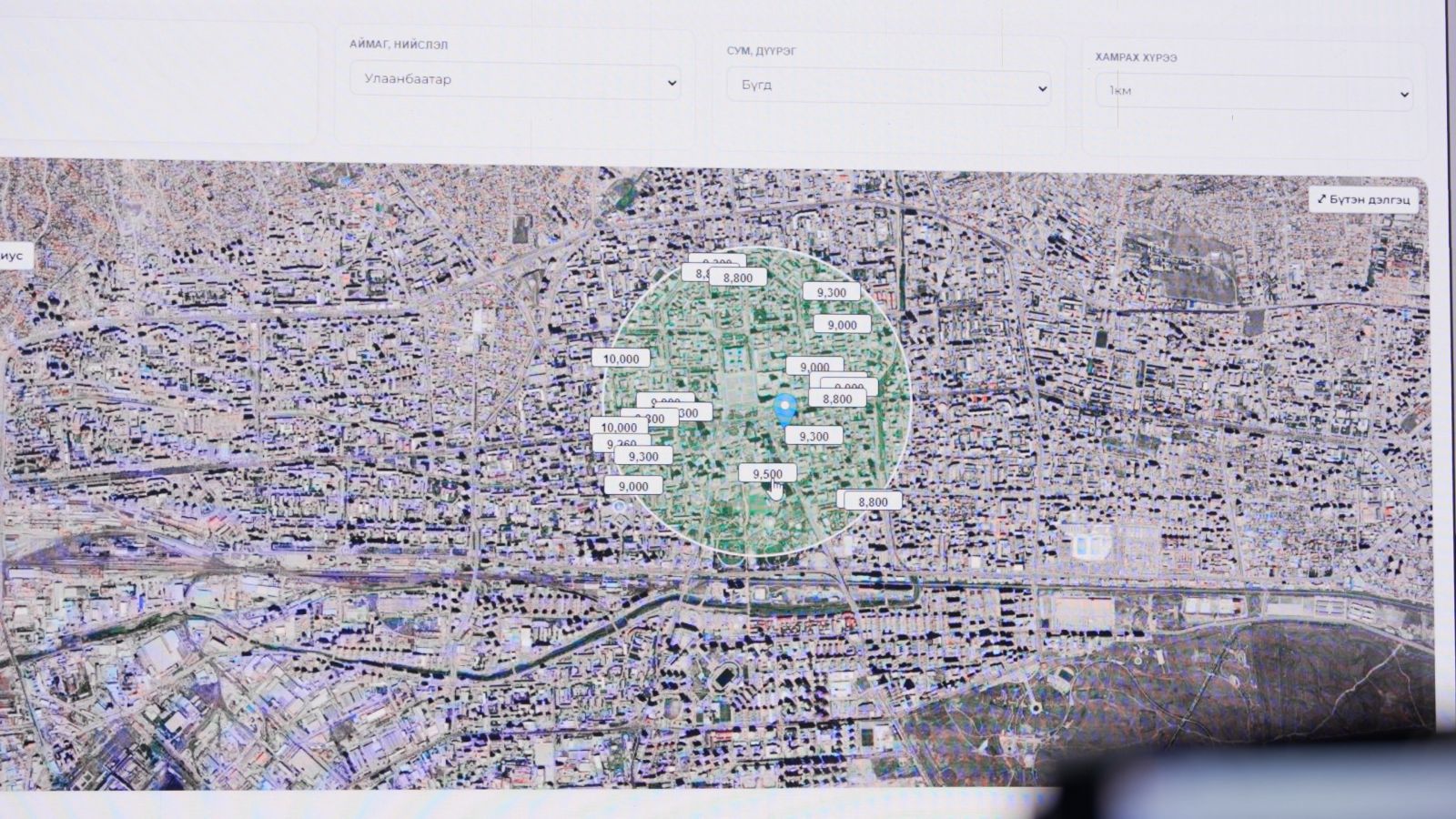Viewport: 1456px width, 819px height.
Task: Click the small circular marker below the bottom-left 9,000 label
Action: pyautogui.click(x=620, y=507)
